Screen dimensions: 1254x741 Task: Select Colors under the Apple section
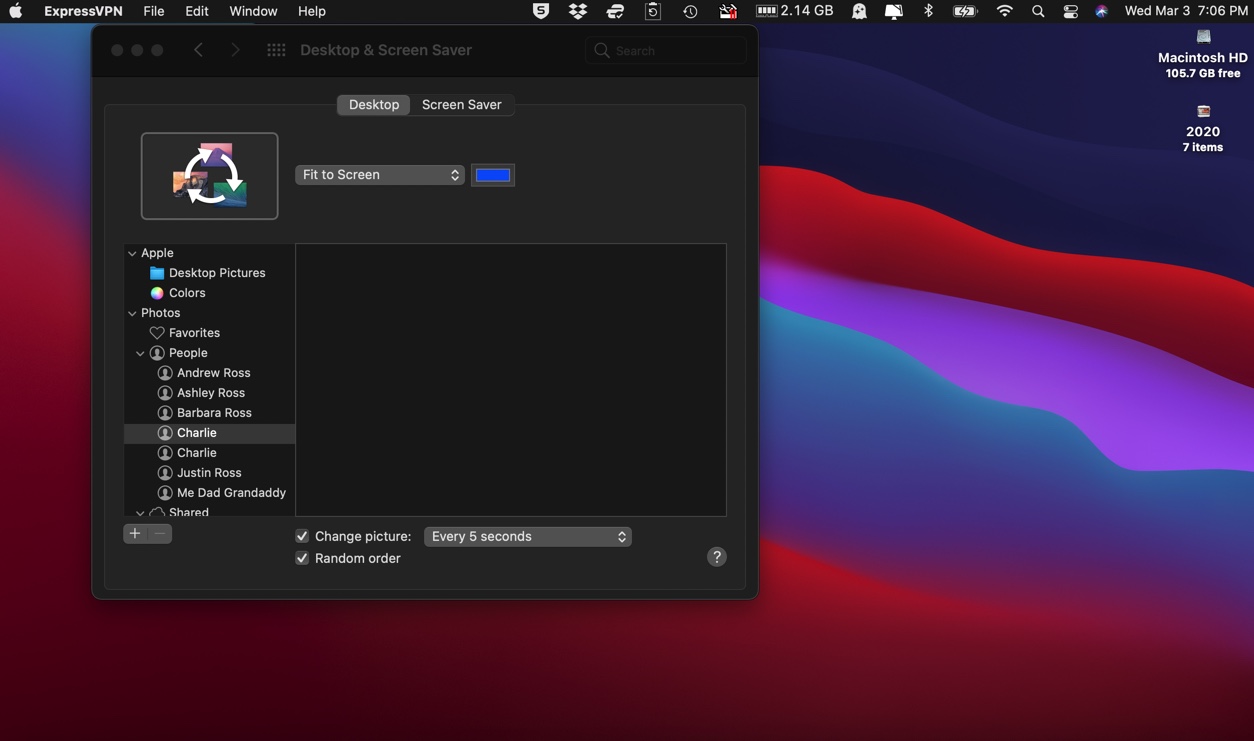(x=186, y=292)
